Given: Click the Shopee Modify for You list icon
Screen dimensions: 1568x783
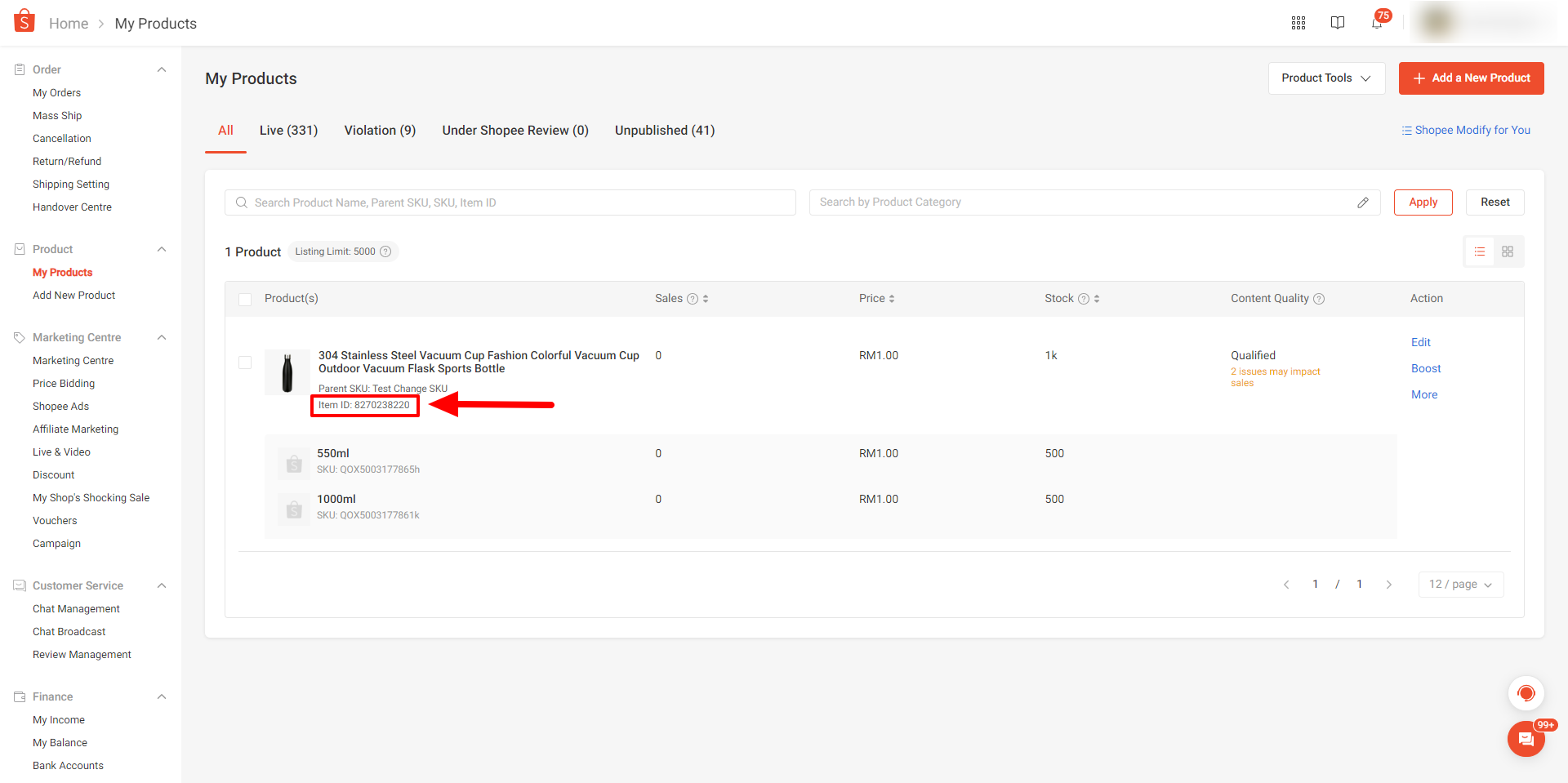Looking at the screenshot, I should pyautogui.click(x=1407, y=131).
